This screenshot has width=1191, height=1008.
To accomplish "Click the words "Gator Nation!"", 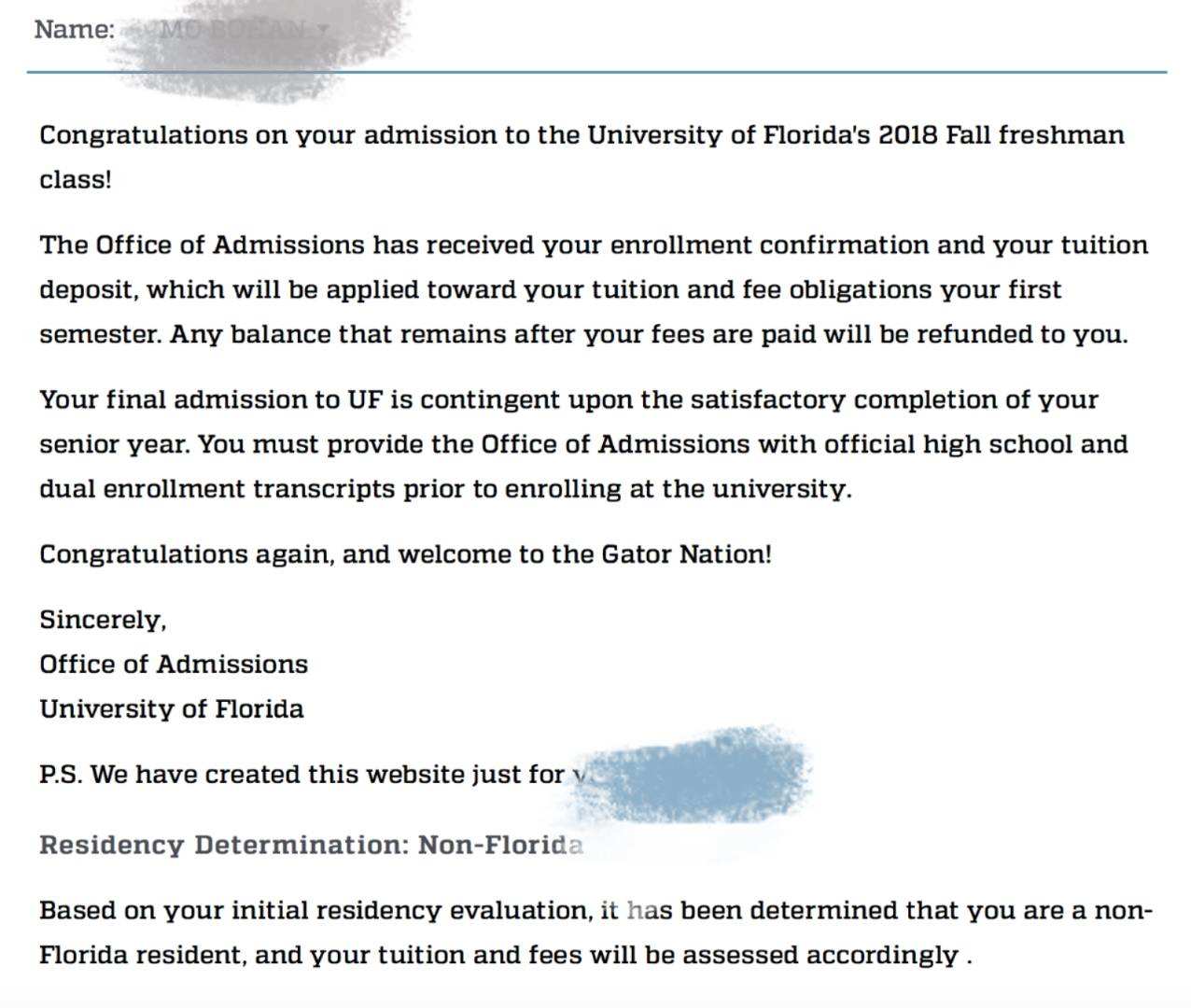I will coord(686,554).
